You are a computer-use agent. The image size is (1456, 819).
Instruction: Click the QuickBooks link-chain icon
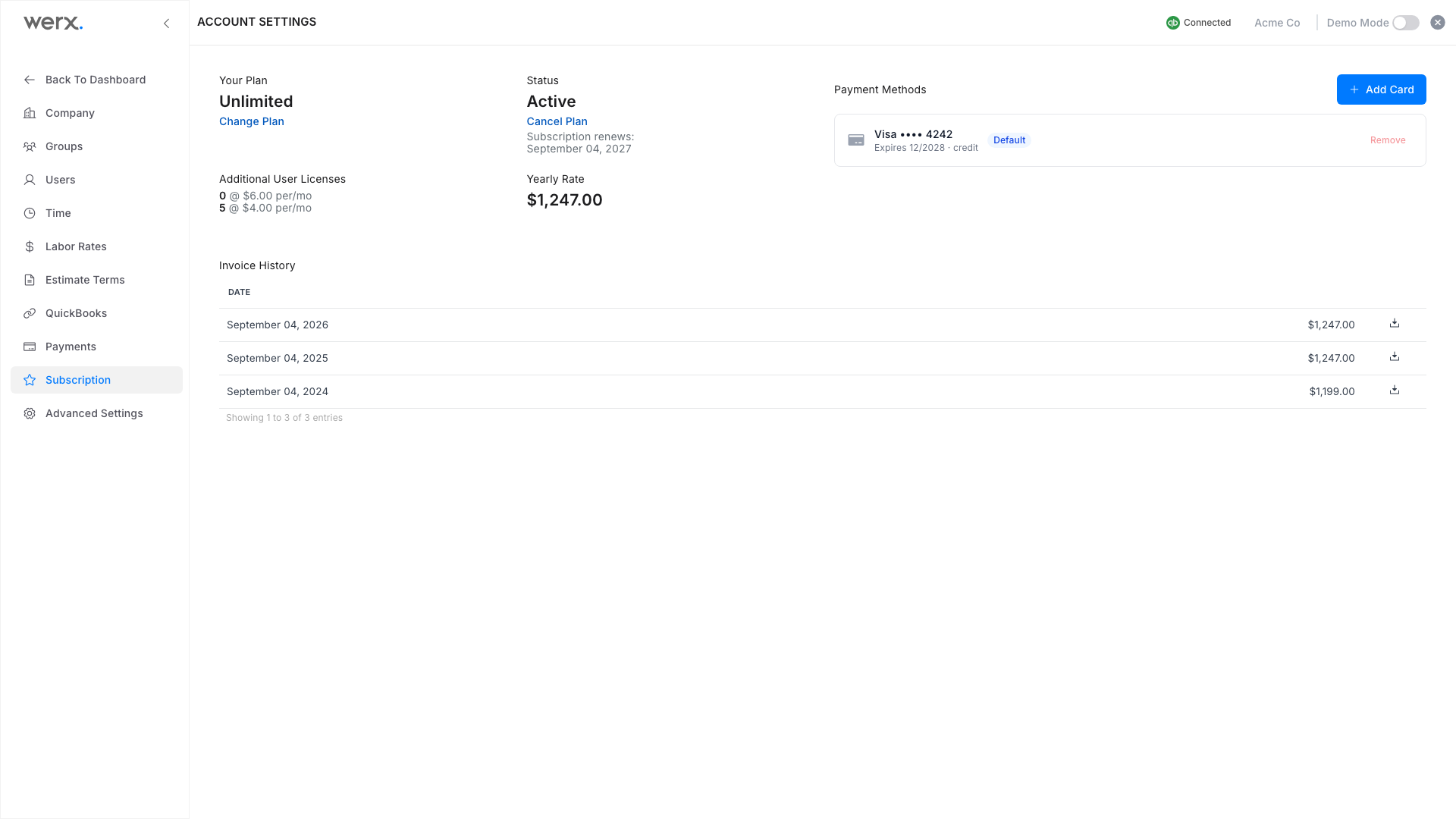pos(30,313)
